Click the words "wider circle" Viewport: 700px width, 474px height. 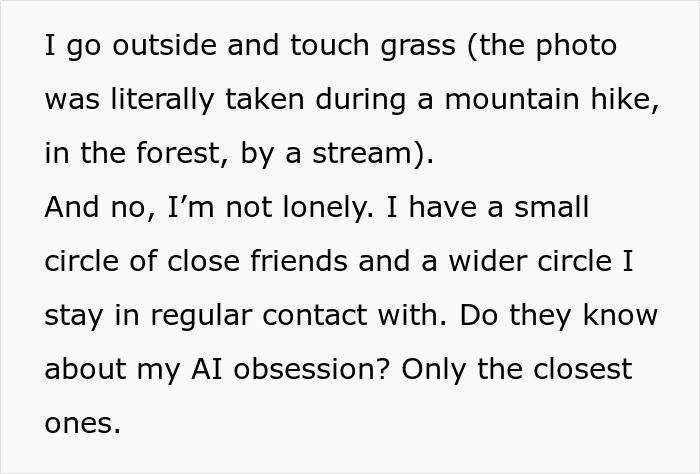530,261
